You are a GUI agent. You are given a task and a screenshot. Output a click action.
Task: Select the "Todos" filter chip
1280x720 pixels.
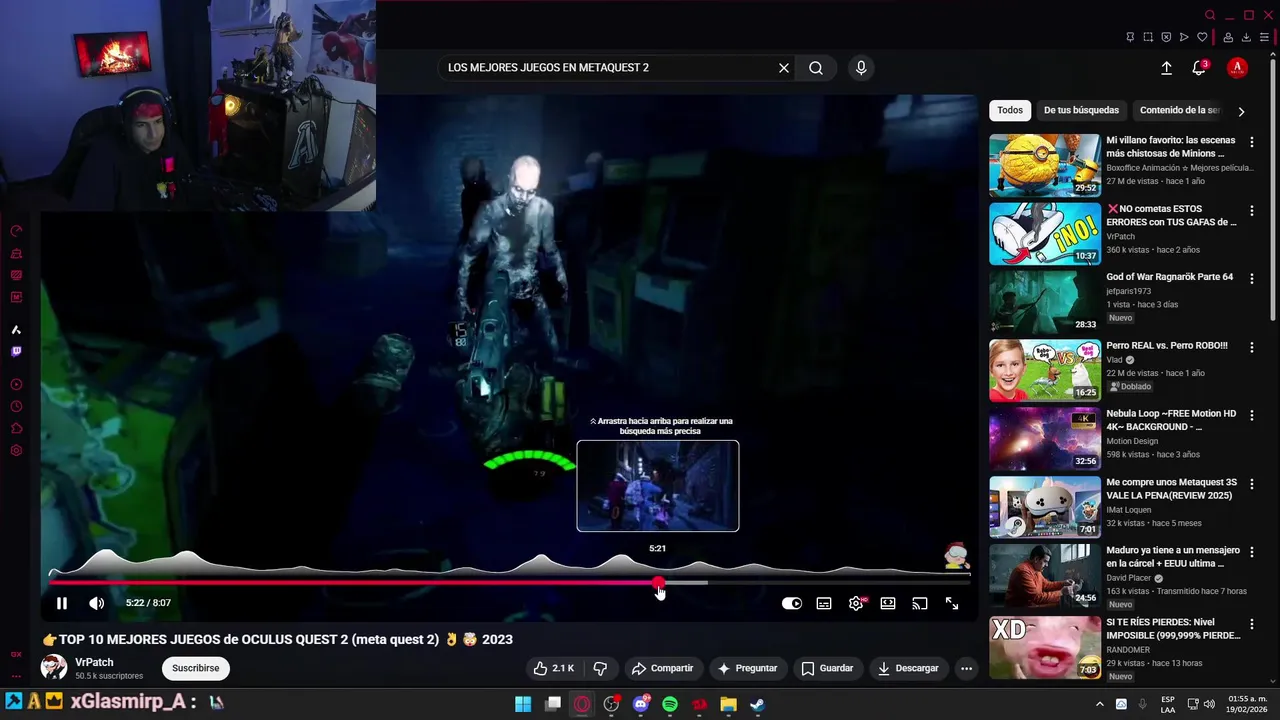click(1010, 110)
